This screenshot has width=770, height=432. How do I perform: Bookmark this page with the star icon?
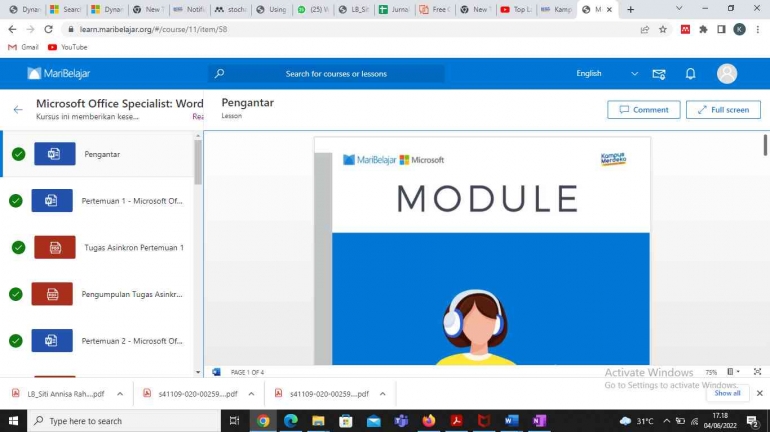pyautogui.click(x=662, y=29)
